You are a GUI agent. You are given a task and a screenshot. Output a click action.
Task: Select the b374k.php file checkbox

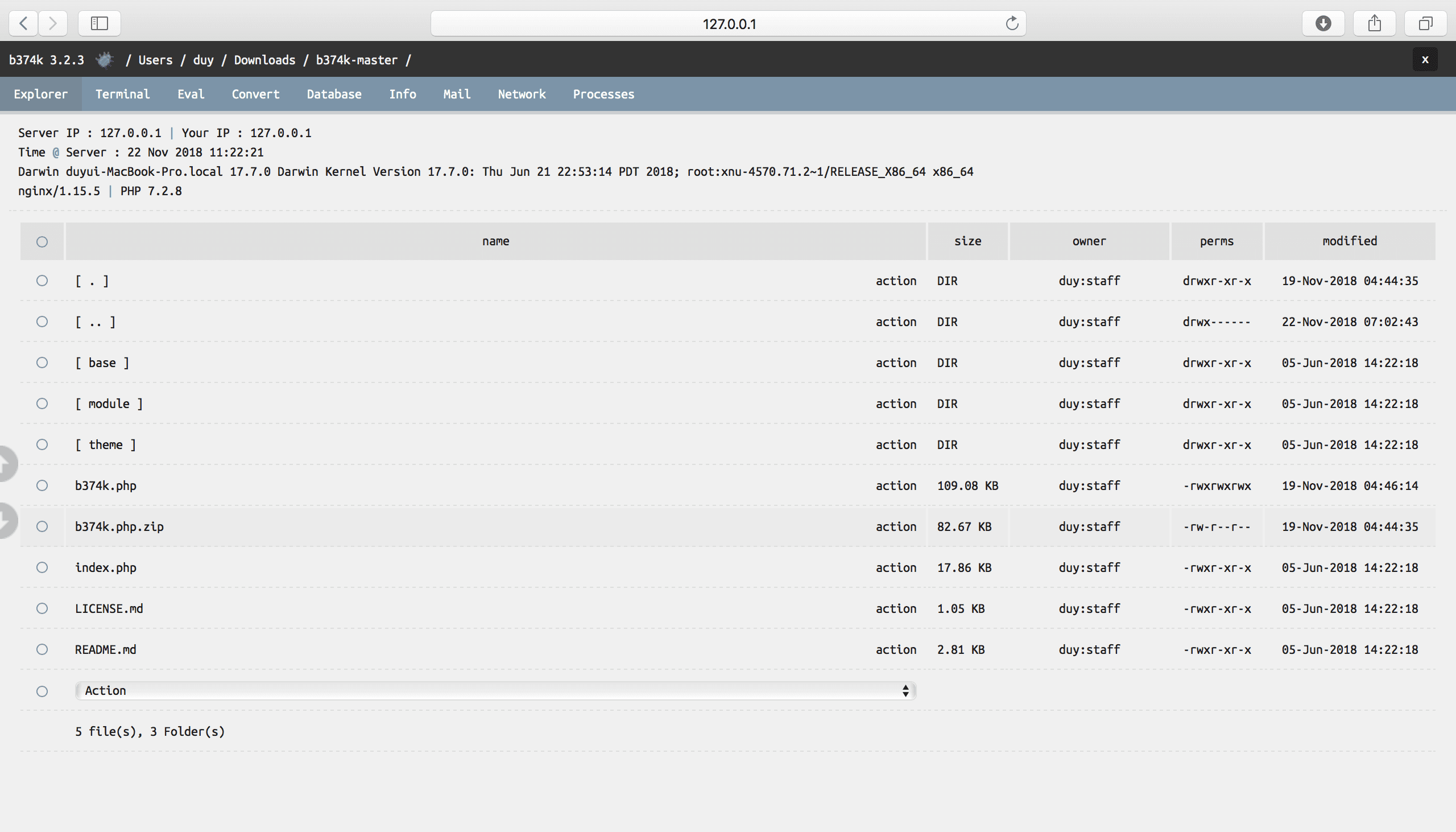pos(42,486)
